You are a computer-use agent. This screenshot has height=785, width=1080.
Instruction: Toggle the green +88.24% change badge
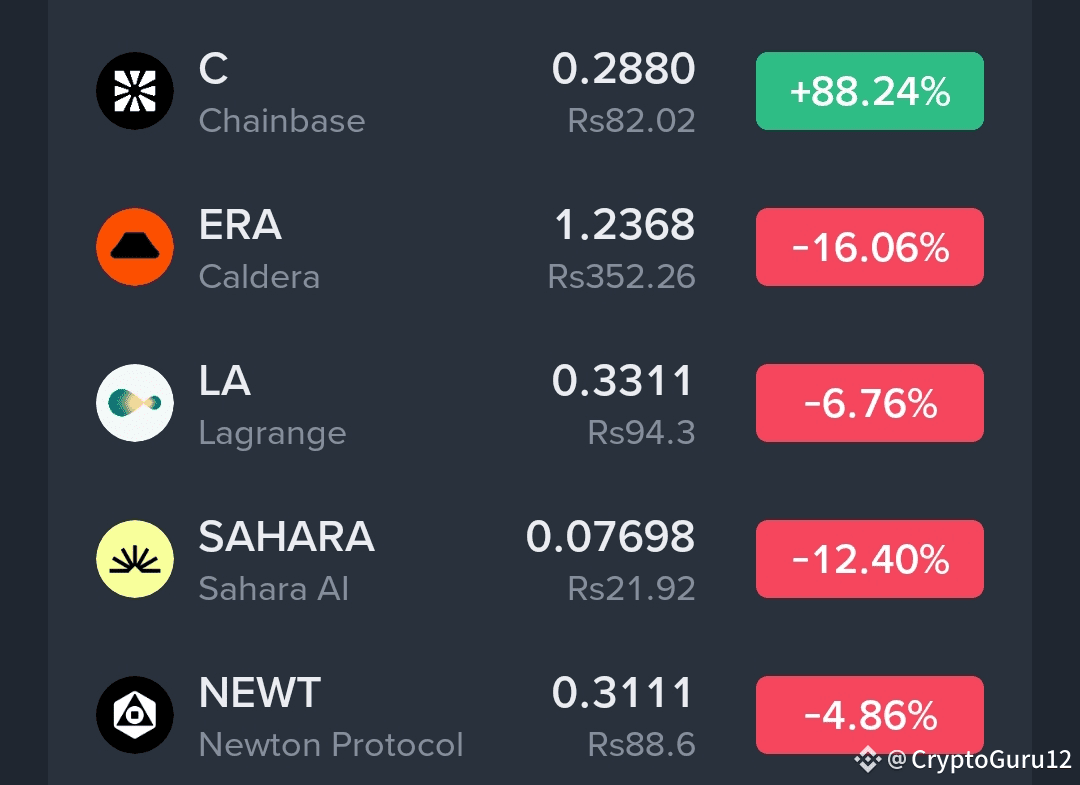[870, 91]
